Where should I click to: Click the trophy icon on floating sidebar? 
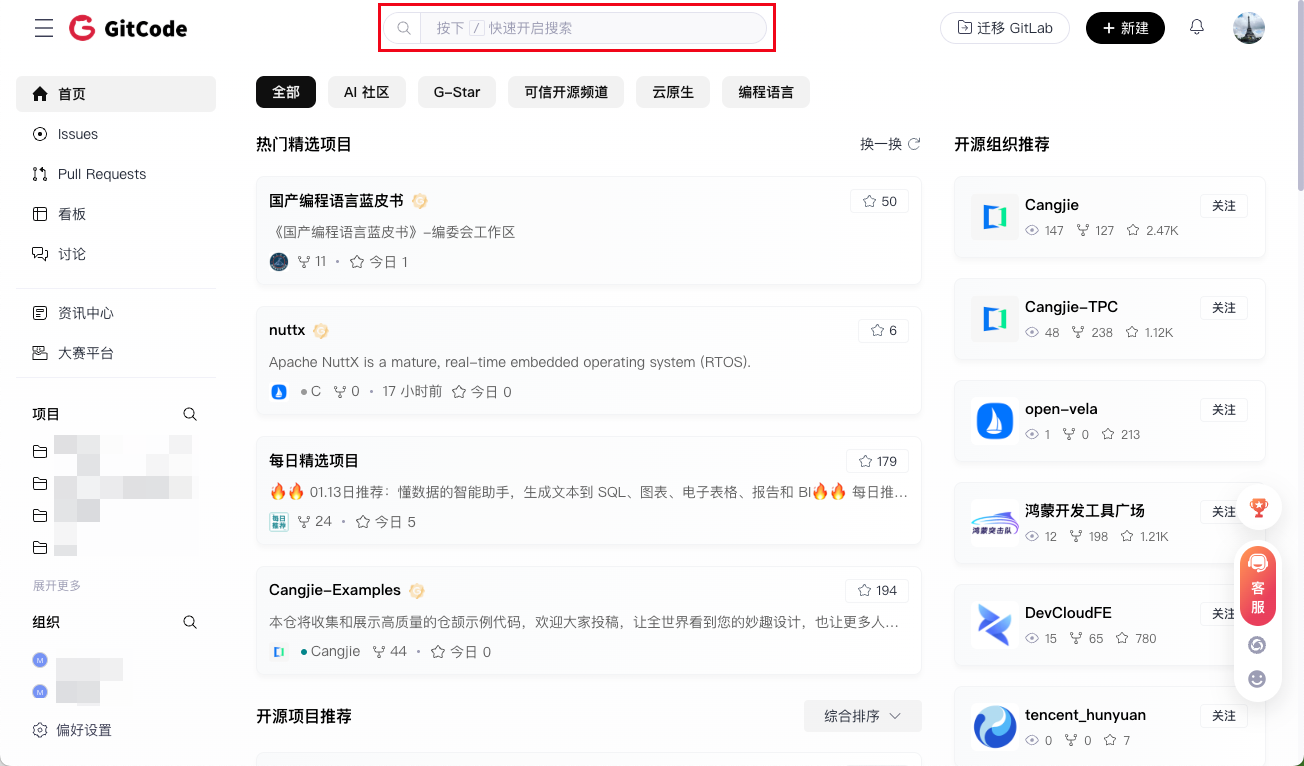click(x=1258, y=508)
